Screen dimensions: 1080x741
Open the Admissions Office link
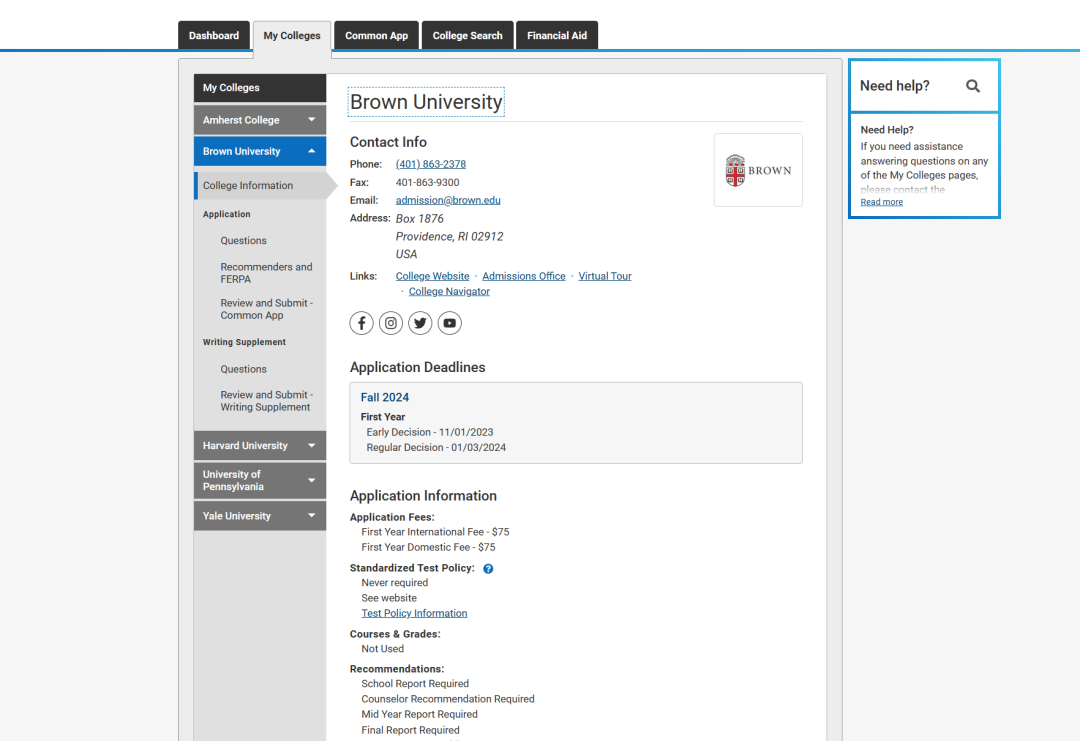[523, 276]
